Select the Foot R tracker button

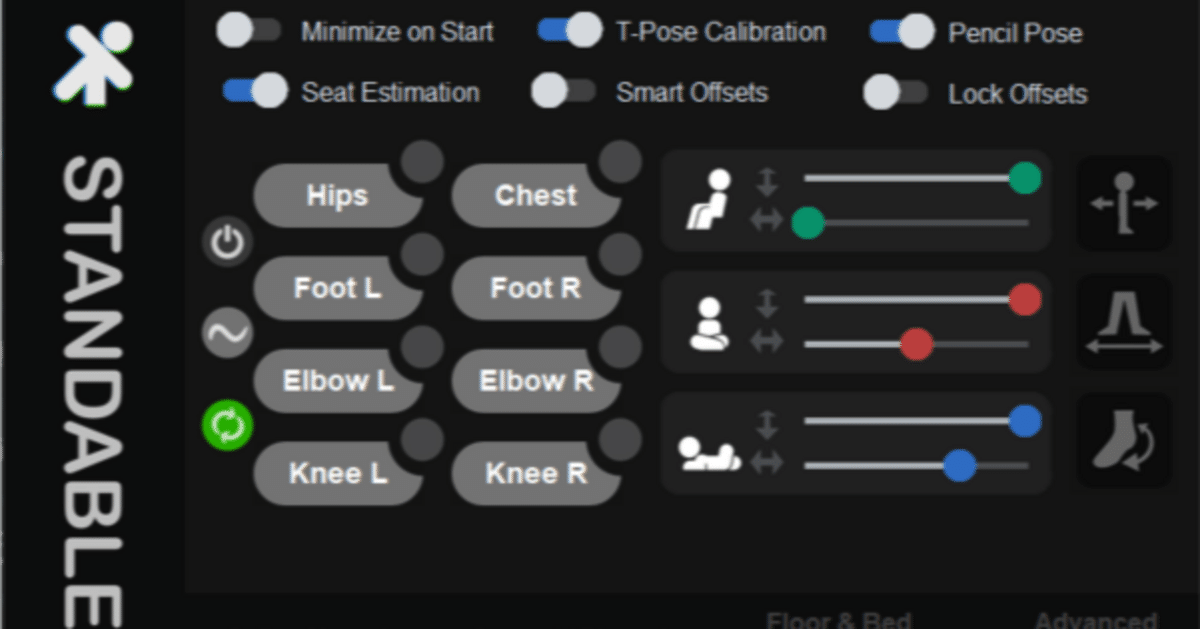[535, 289]
